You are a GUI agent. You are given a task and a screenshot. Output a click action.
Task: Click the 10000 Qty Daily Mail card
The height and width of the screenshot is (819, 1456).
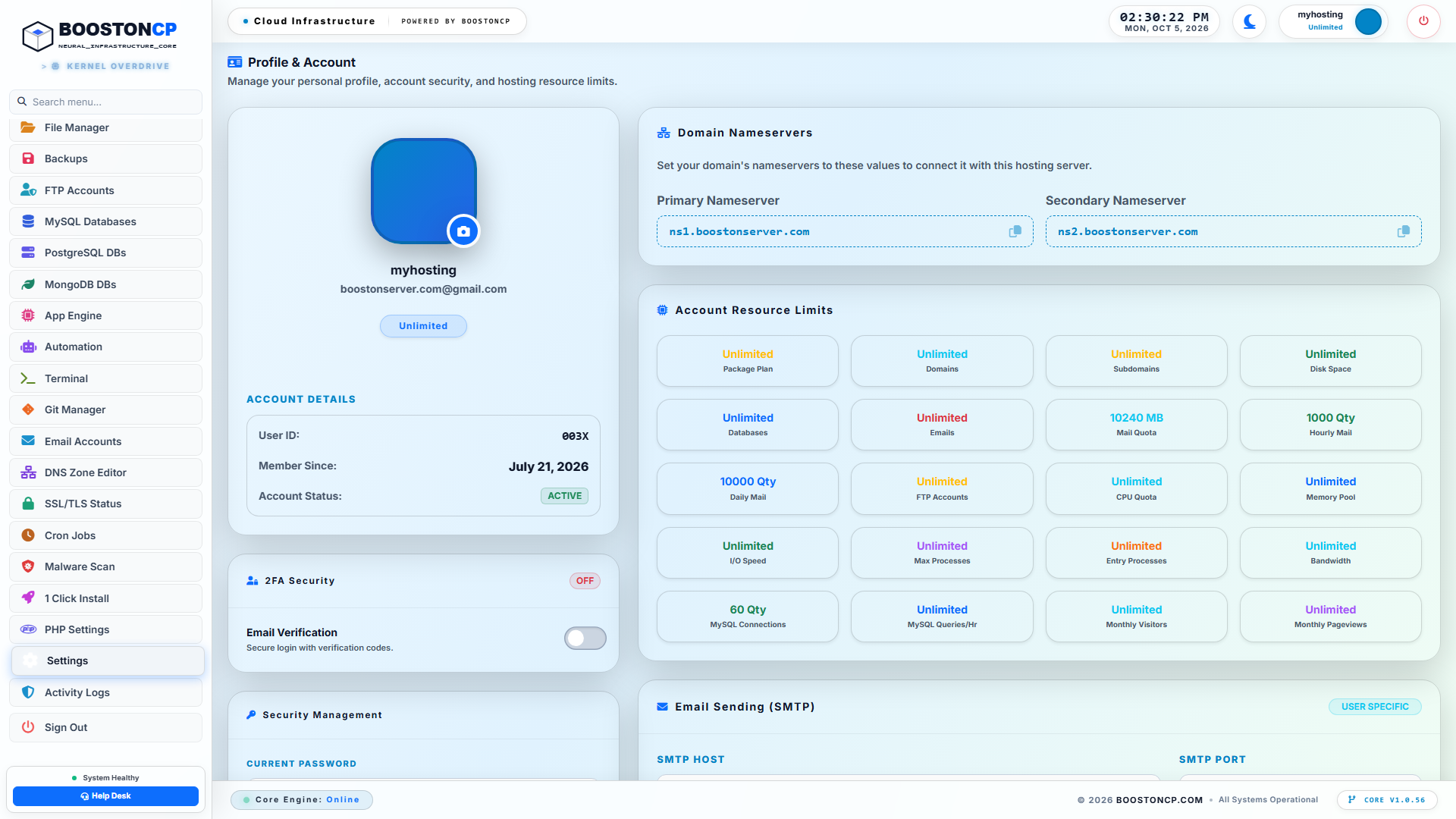coord(748,488)
